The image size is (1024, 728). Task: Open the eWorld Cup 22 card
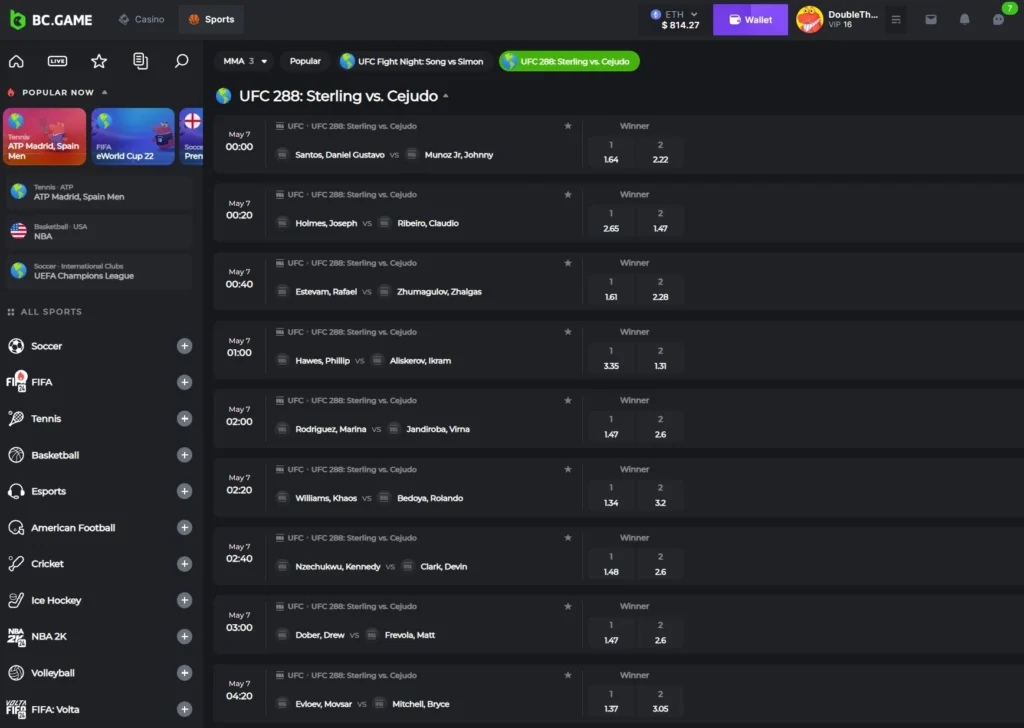point(133,136)
